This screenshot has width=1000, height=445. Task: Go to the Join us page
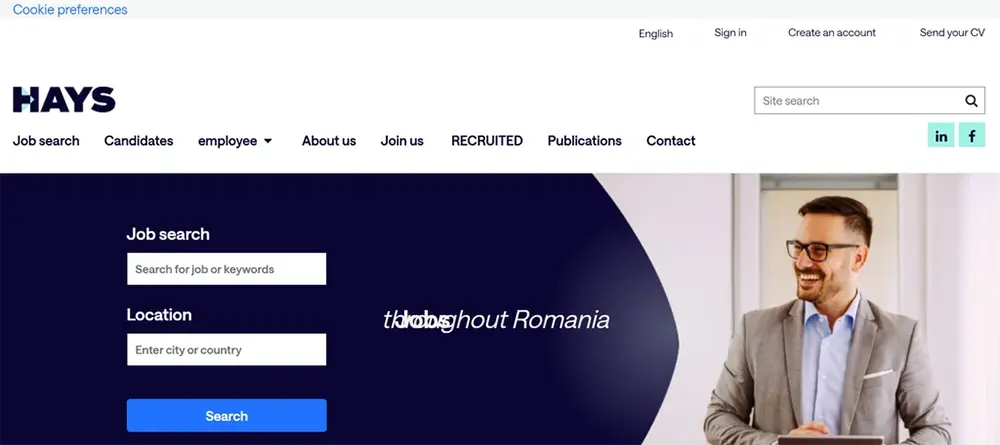tap(402, 141)
